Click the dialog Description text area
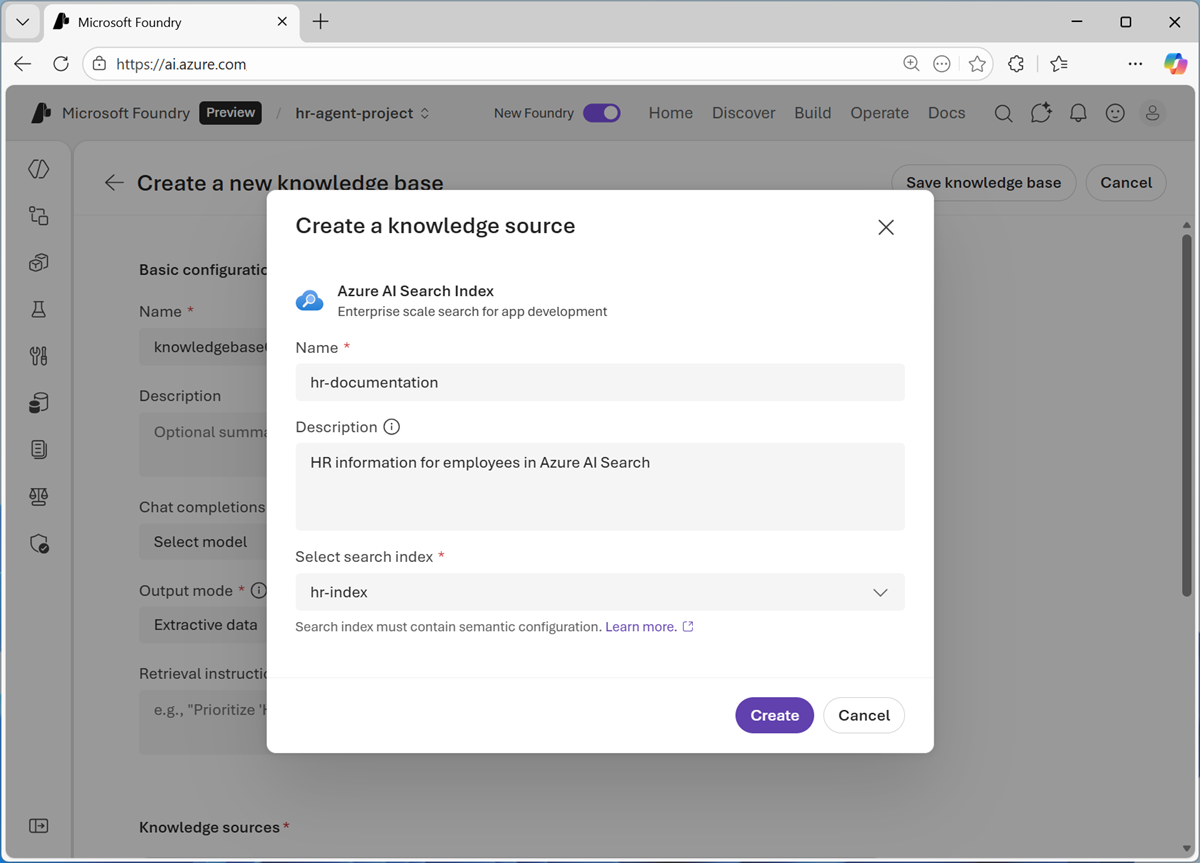 tap(600, 487)
